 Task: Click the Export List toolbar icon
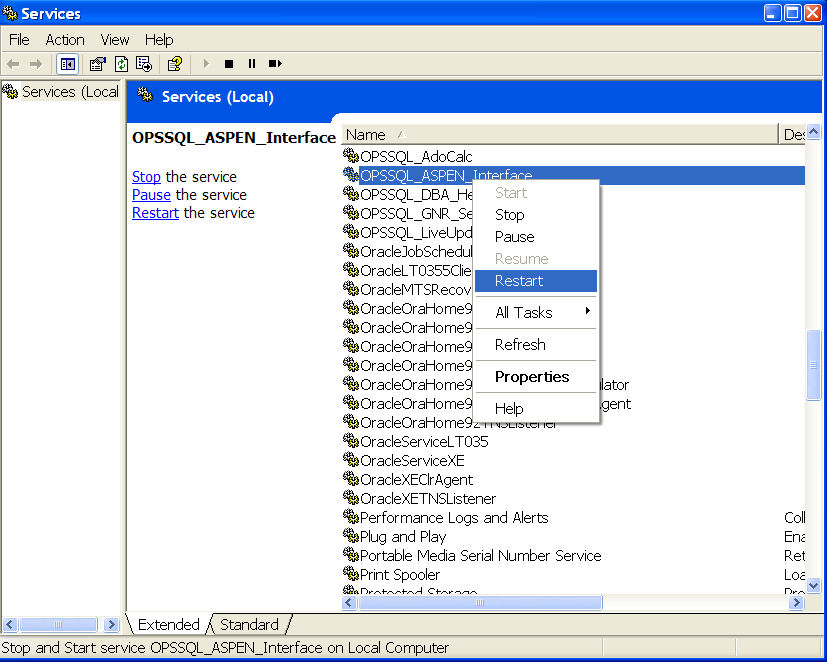point(144,64)
